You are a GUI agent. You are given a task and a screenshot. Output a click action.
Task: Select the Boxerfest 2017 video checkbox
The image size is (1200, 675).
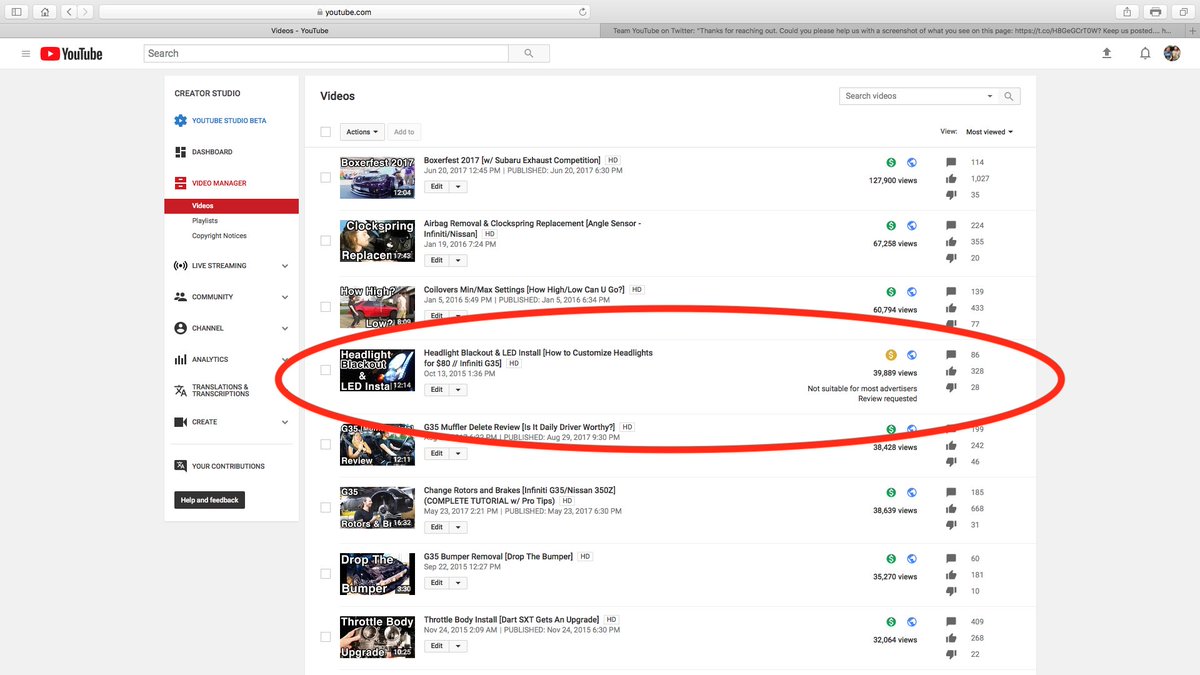coord(325,177)
